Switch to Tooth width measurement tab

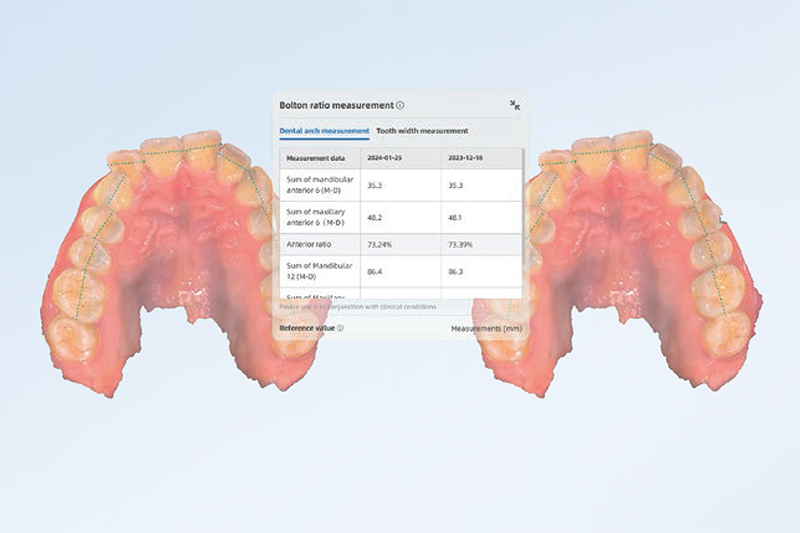click(421, 131)
